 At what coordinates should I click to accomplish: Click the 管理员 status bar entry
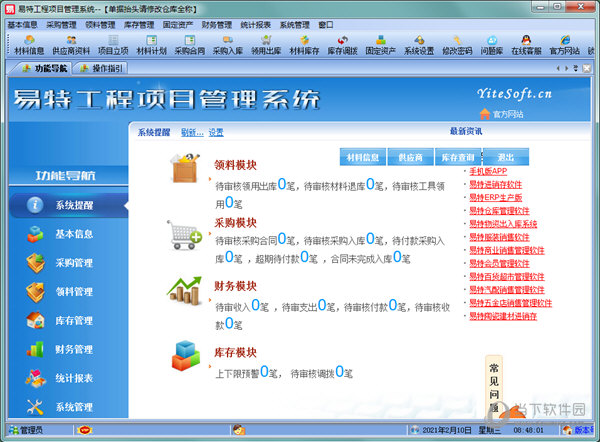pos(27,430)
